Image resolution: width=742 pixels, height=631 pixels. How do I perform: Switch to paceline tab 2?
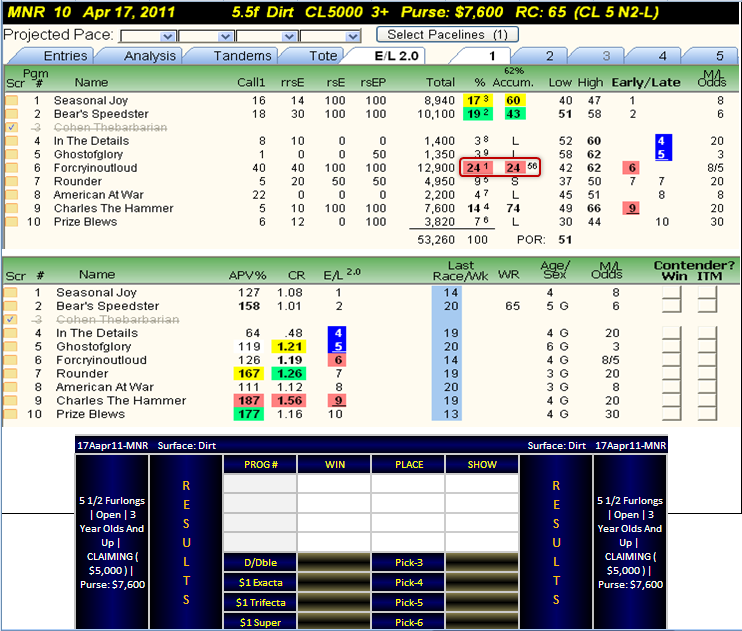[549, 56]
